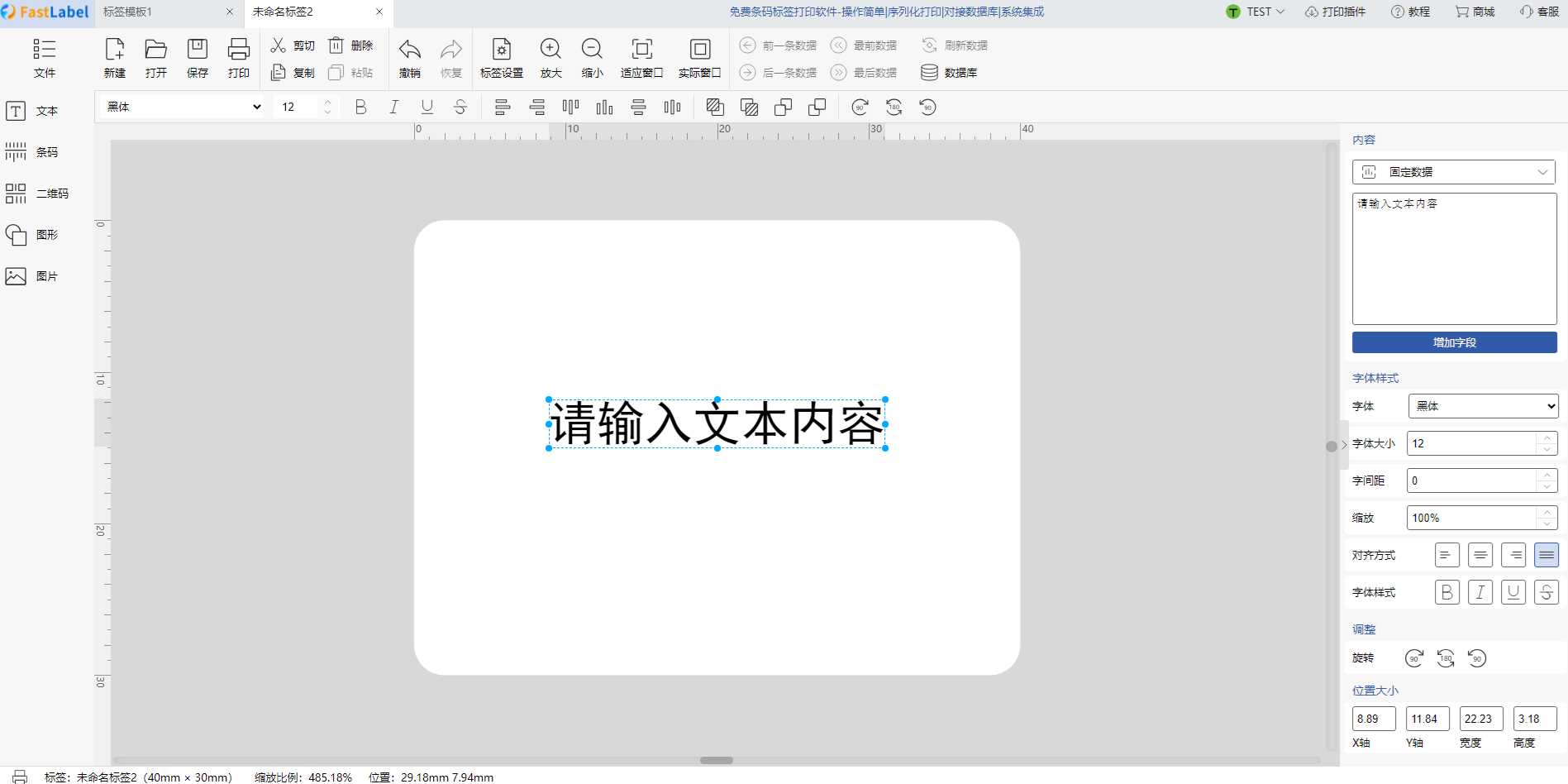Click the horizontal canvas scrollbar thumb
The image size is (1568, 784).
[716, 760]
